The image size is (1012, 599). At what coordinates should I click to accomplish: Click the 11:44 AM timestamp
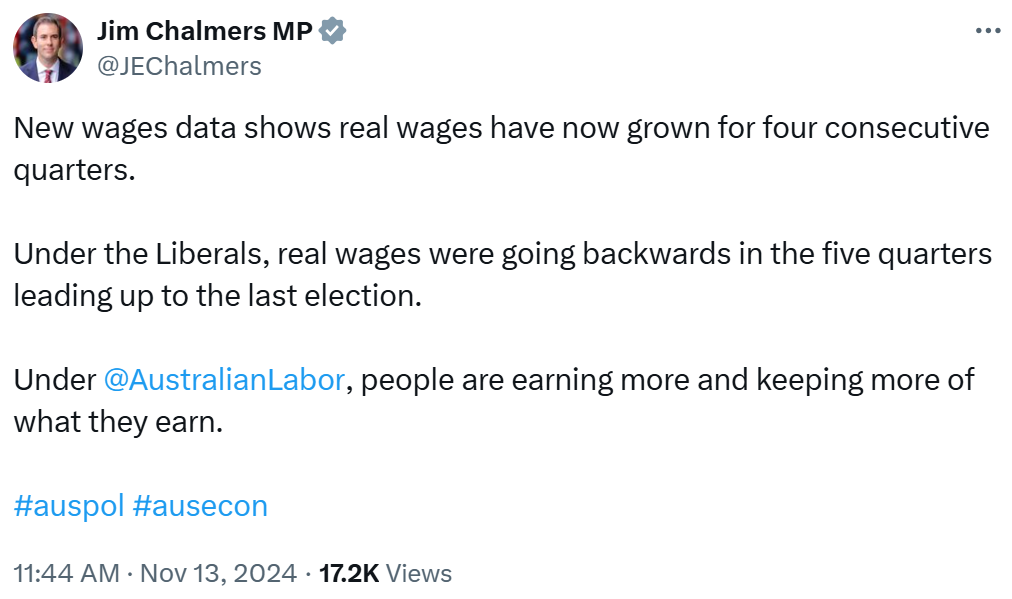pos(65,574)
